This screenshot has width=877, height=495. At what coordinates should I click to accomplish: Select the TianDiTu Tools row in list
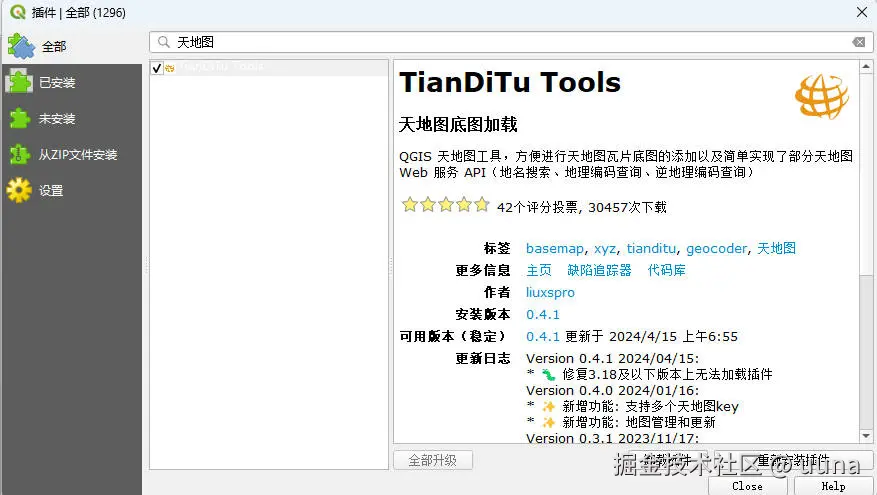coord(269,68)
